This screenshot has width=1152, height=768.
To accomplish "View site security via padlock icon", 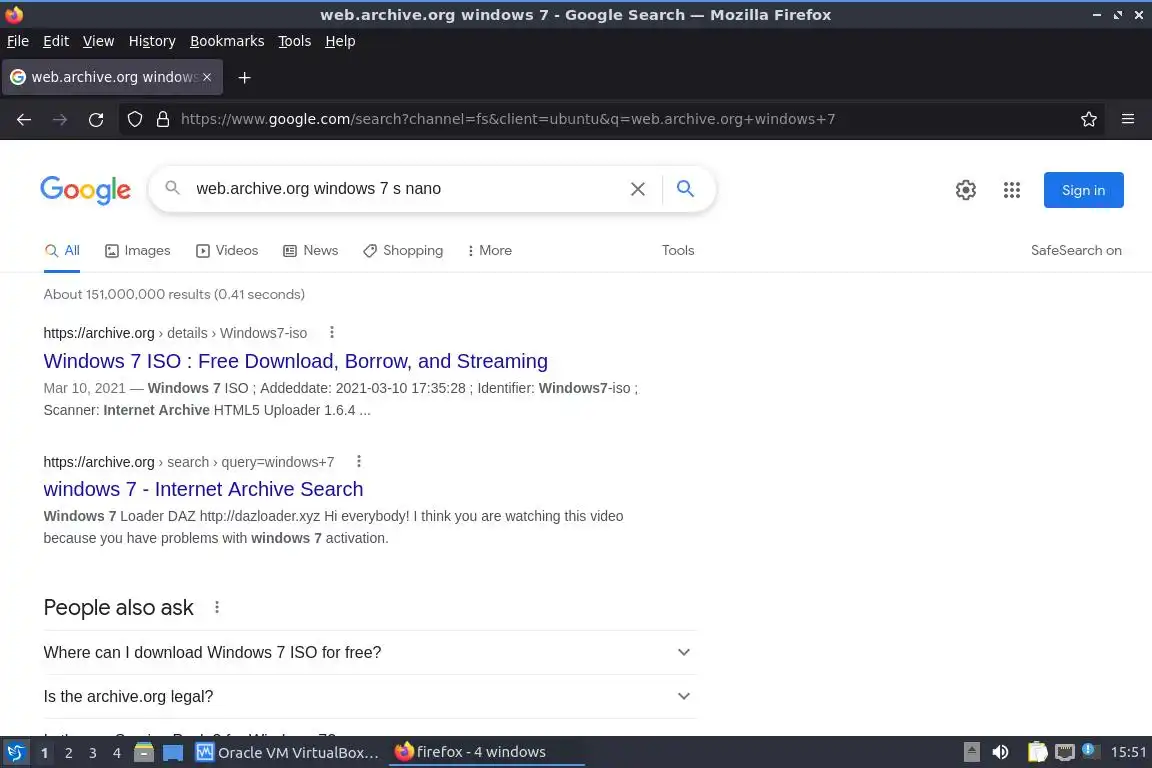I will point(163,119).
